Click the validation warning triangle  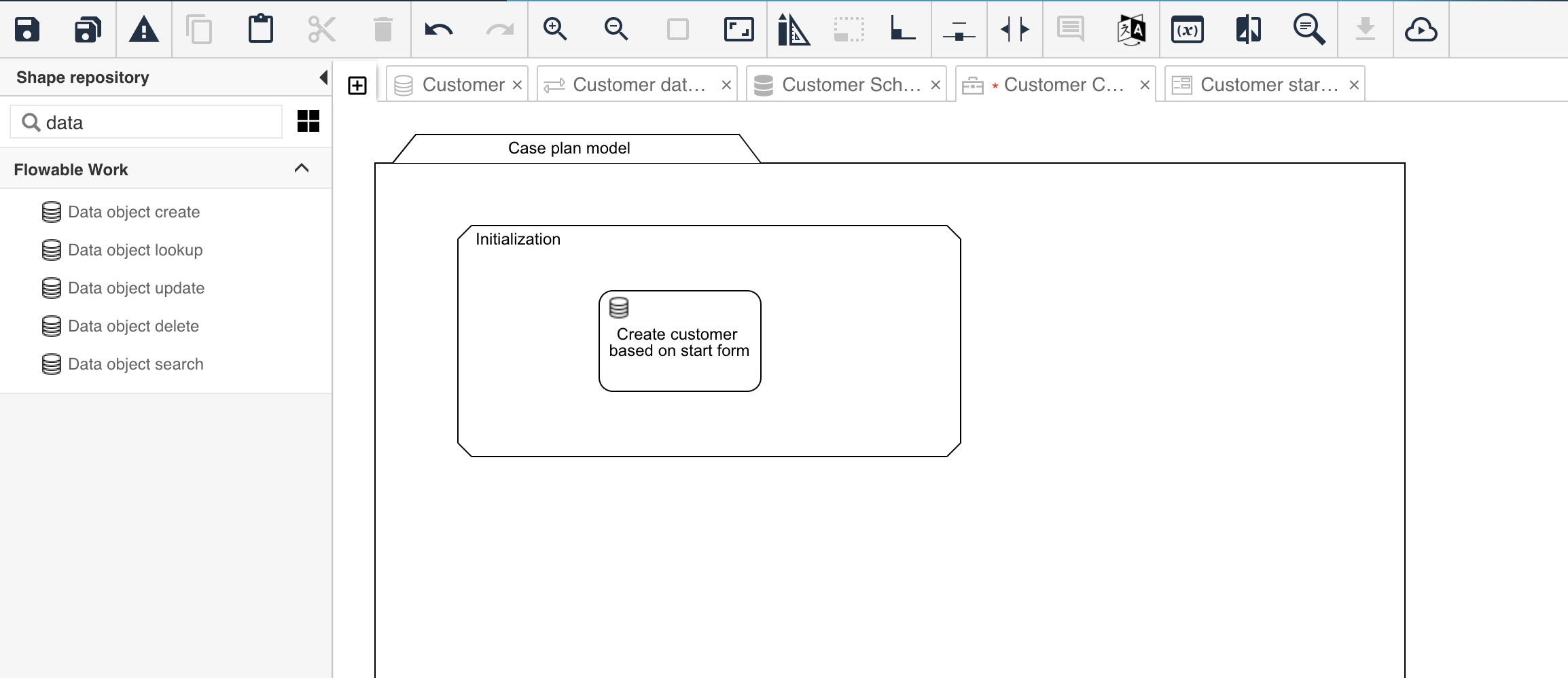point(143,29)
